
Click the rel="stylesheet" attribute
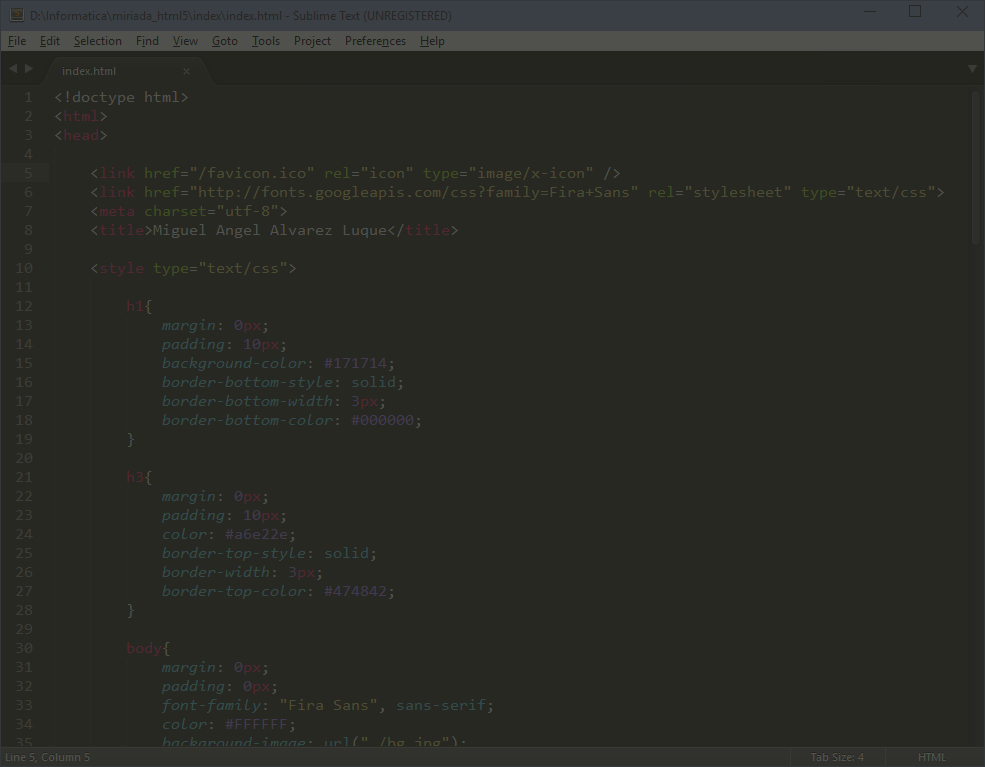click(719, 192)
